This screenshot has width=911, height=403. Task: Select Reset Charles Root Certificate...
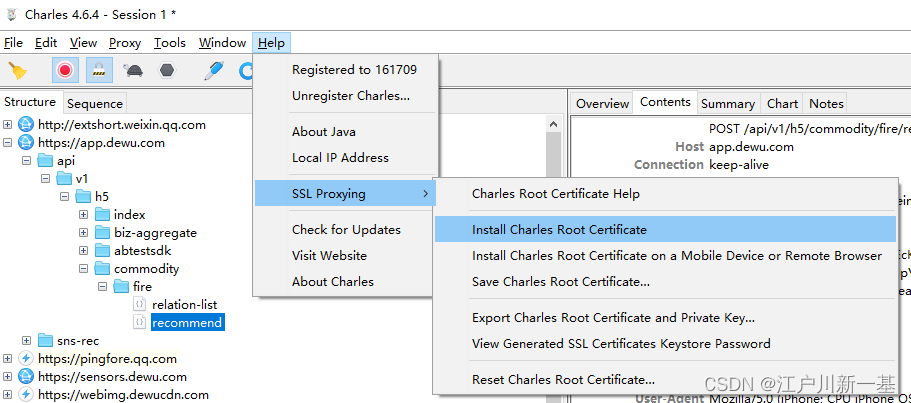coord(665,380)
